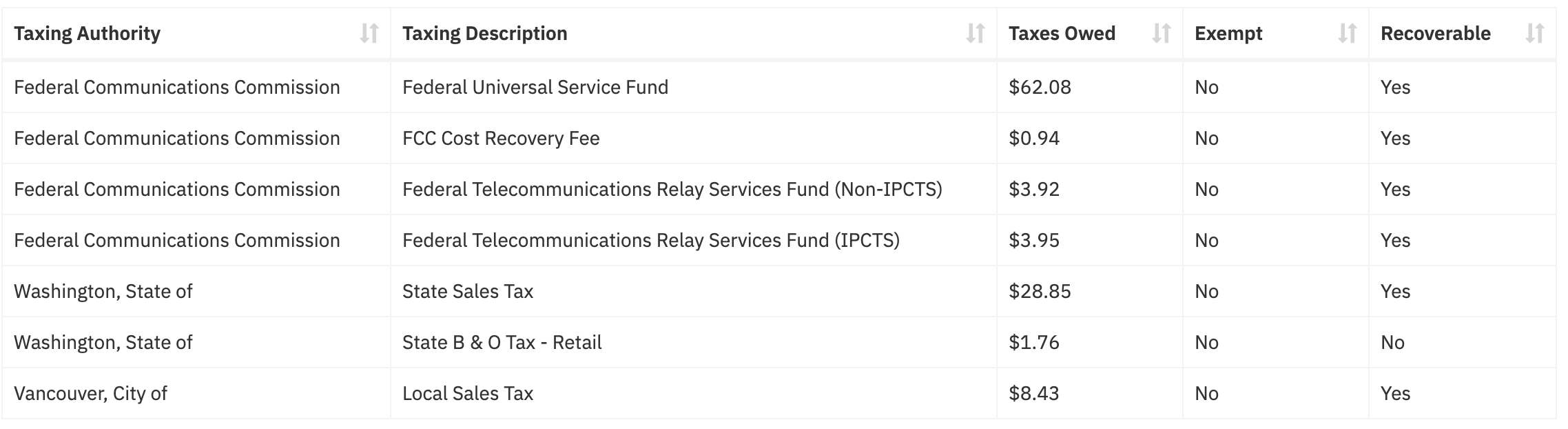This screenshot has width=1568, height=429.
Task: Sort by Taxes Owed arrows icon
Action: click(x=1162, y=33)
